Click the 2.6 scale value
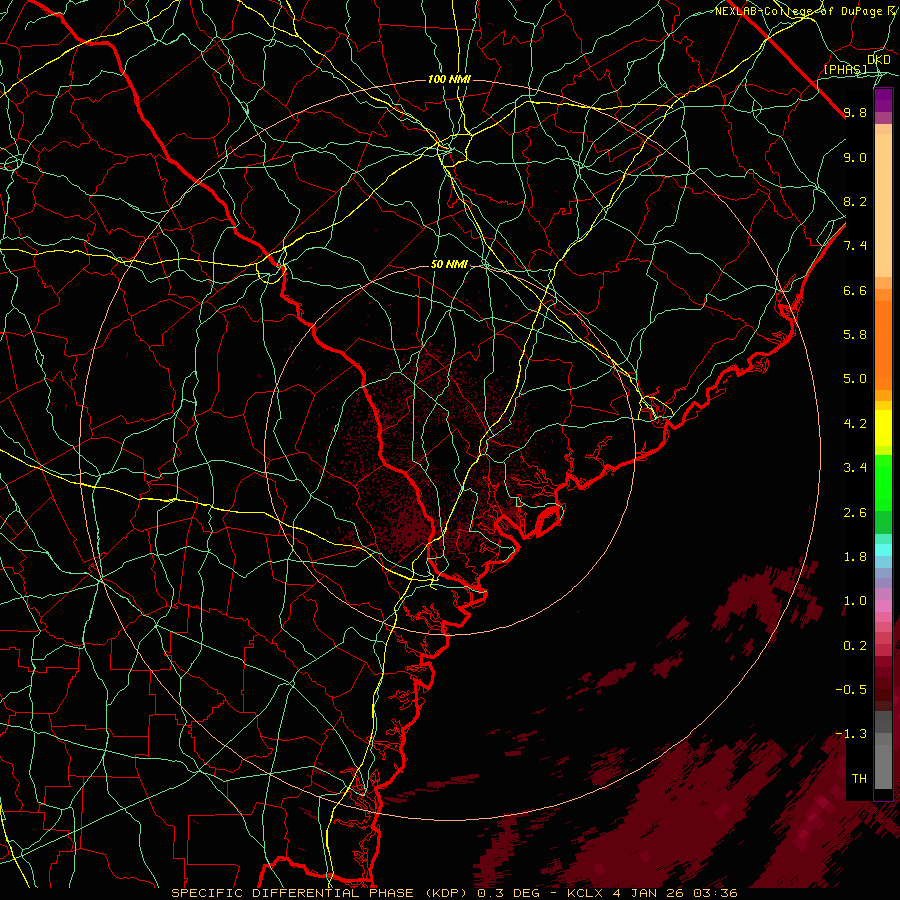900x900 pixels. point(855,513)
